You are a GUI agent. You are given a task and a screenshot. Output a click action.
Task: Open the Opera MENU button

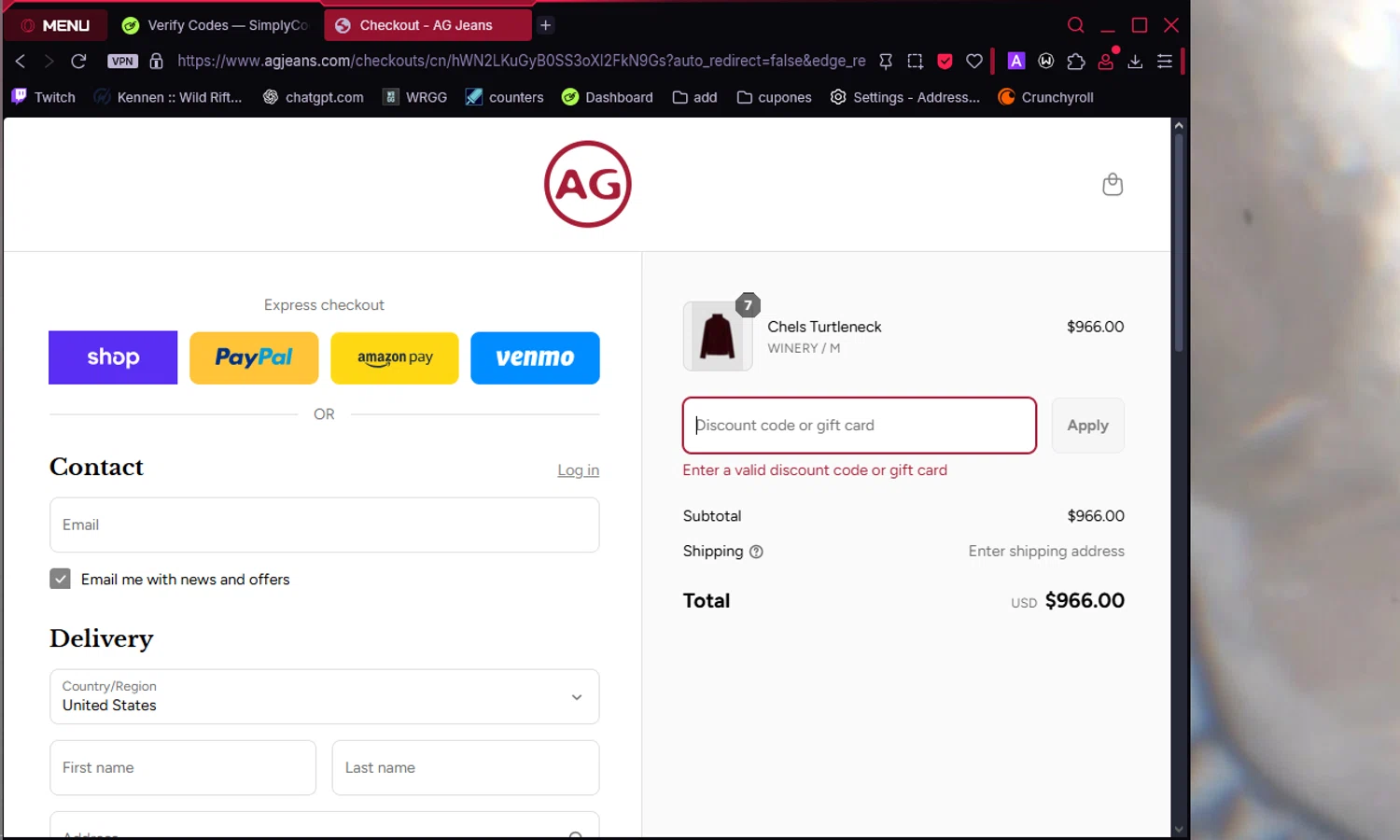click(56, 25)
